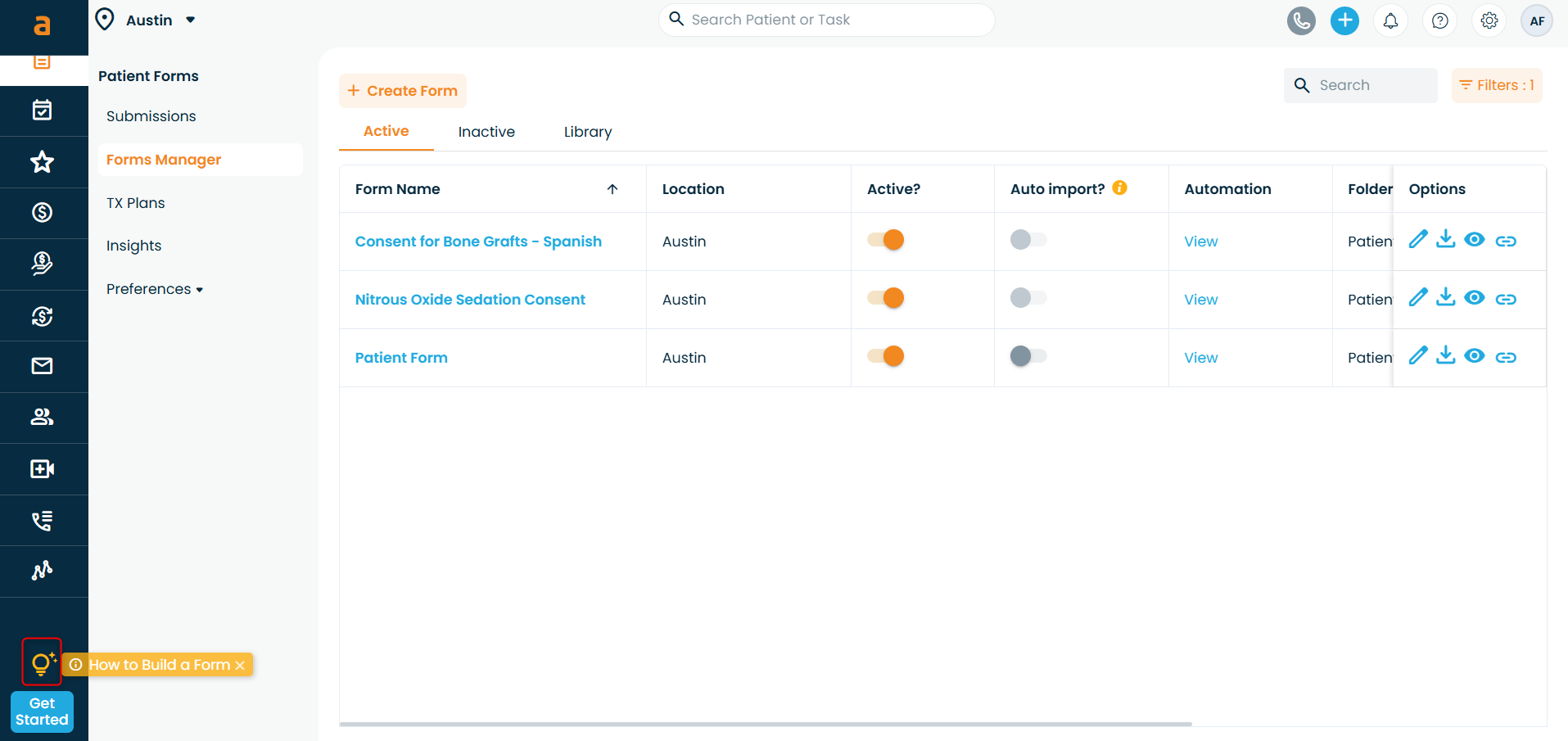Download the Nitrous Oxide Sedation Consent form
Screen dimensions: 1568x741
pyautogui.click(x=1446, y=298)
